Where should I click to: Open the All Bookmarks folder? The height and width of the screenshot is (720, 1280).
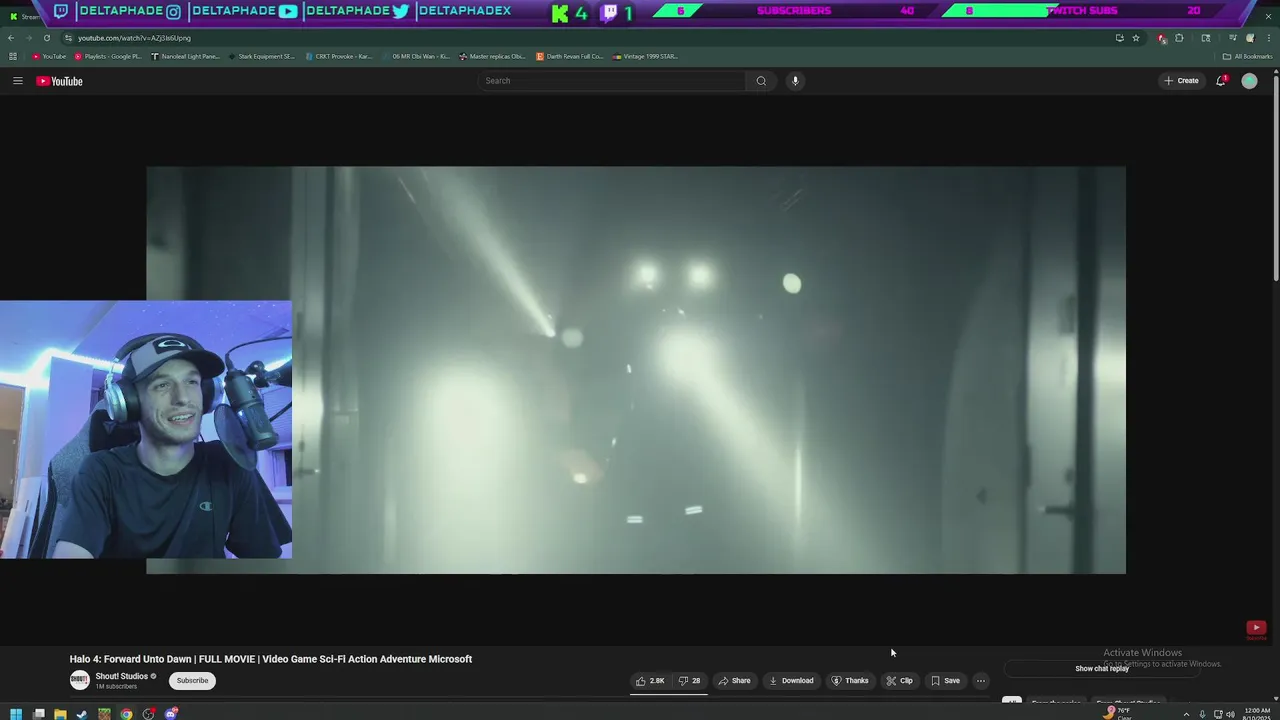click(x=1248, y=56)
